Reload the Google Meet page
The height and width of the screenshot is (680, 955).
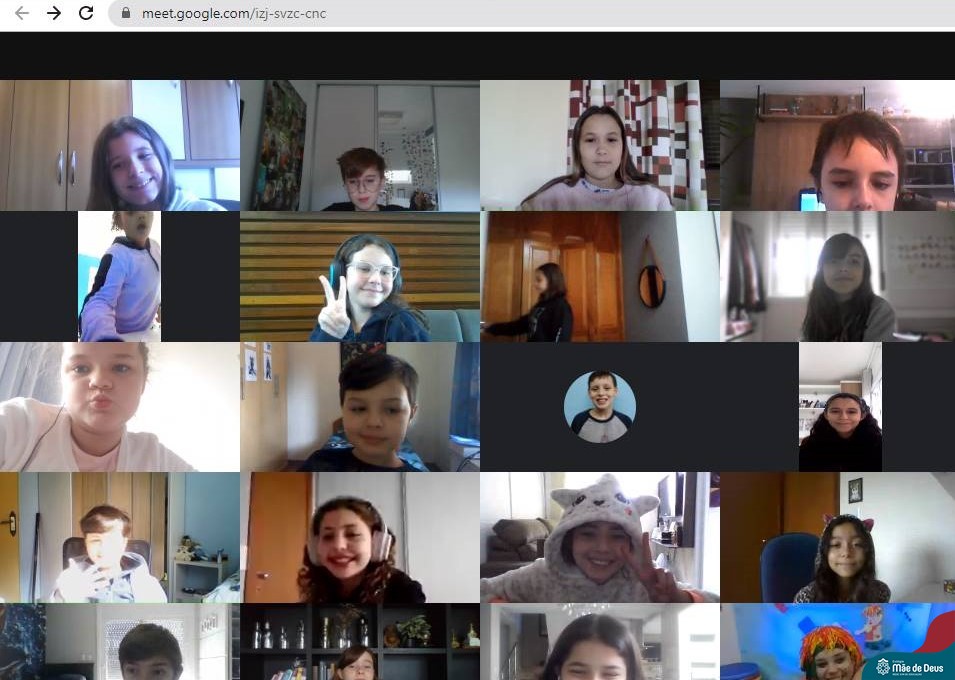point(86,13)
